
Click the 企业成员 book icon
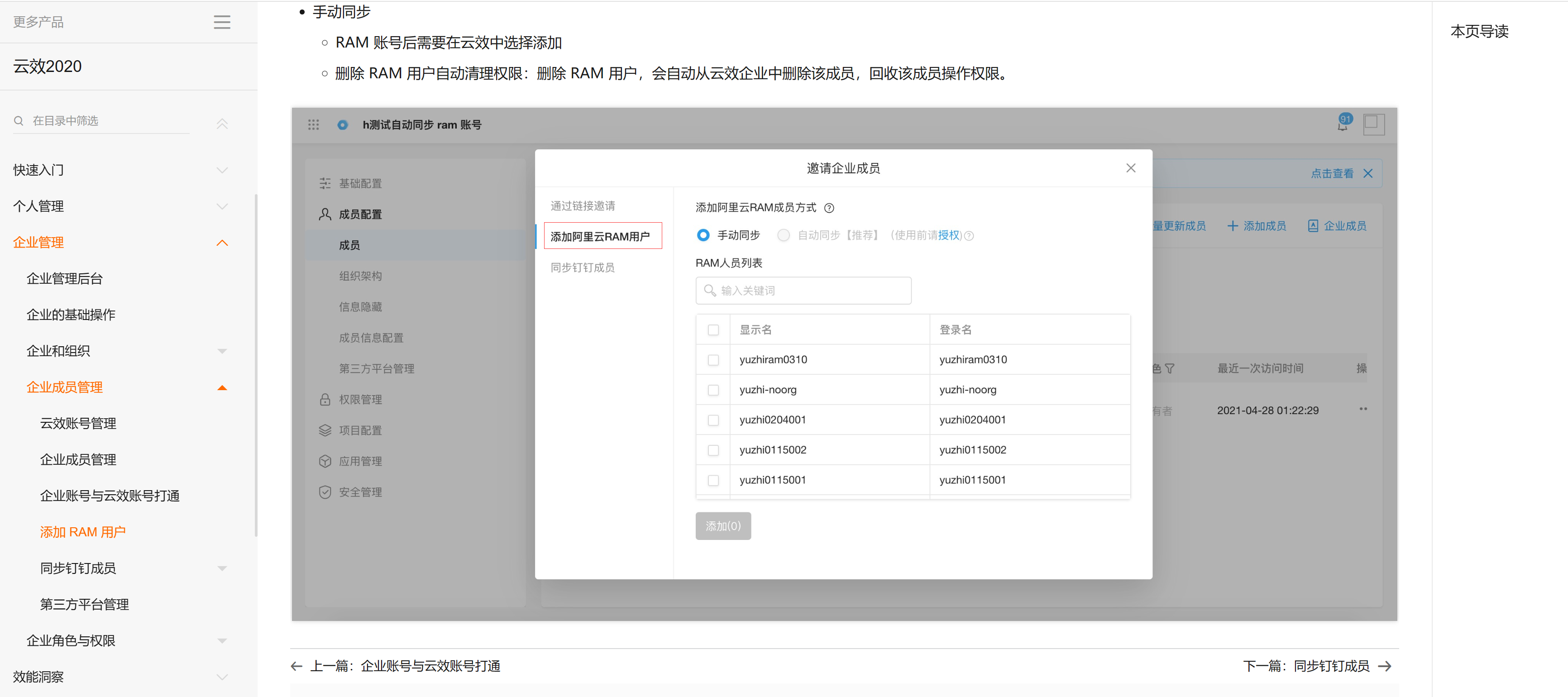1313,226
